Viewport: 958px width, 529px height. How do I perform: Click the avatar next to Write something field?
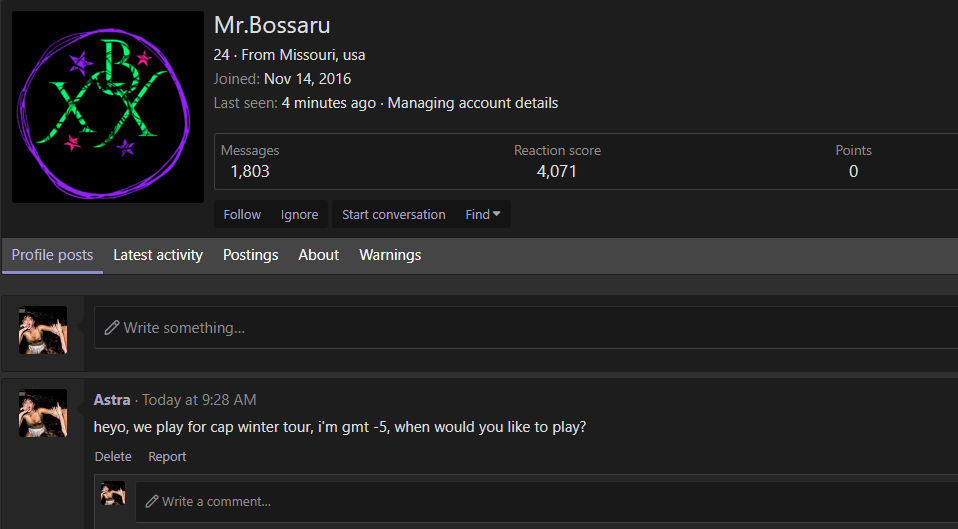tap(43, 330)
